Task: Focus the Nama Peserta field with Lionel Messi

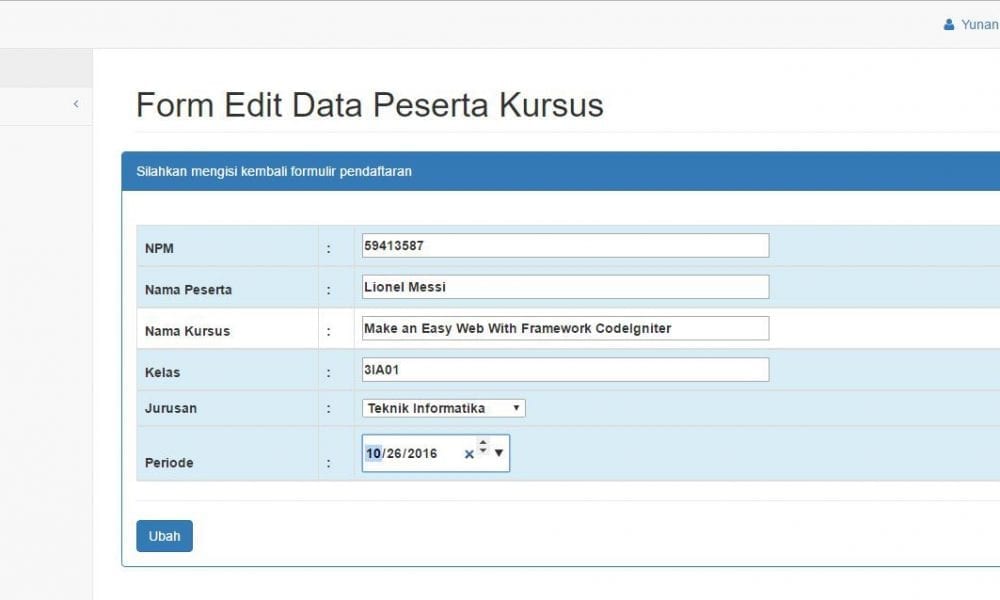Action: (x=565, y=287)
